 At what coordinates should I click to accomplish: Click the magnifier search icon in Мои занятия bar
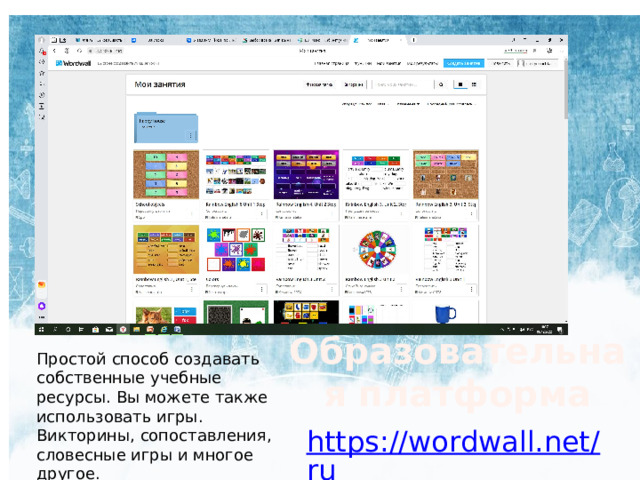click(x=441, y=84)
